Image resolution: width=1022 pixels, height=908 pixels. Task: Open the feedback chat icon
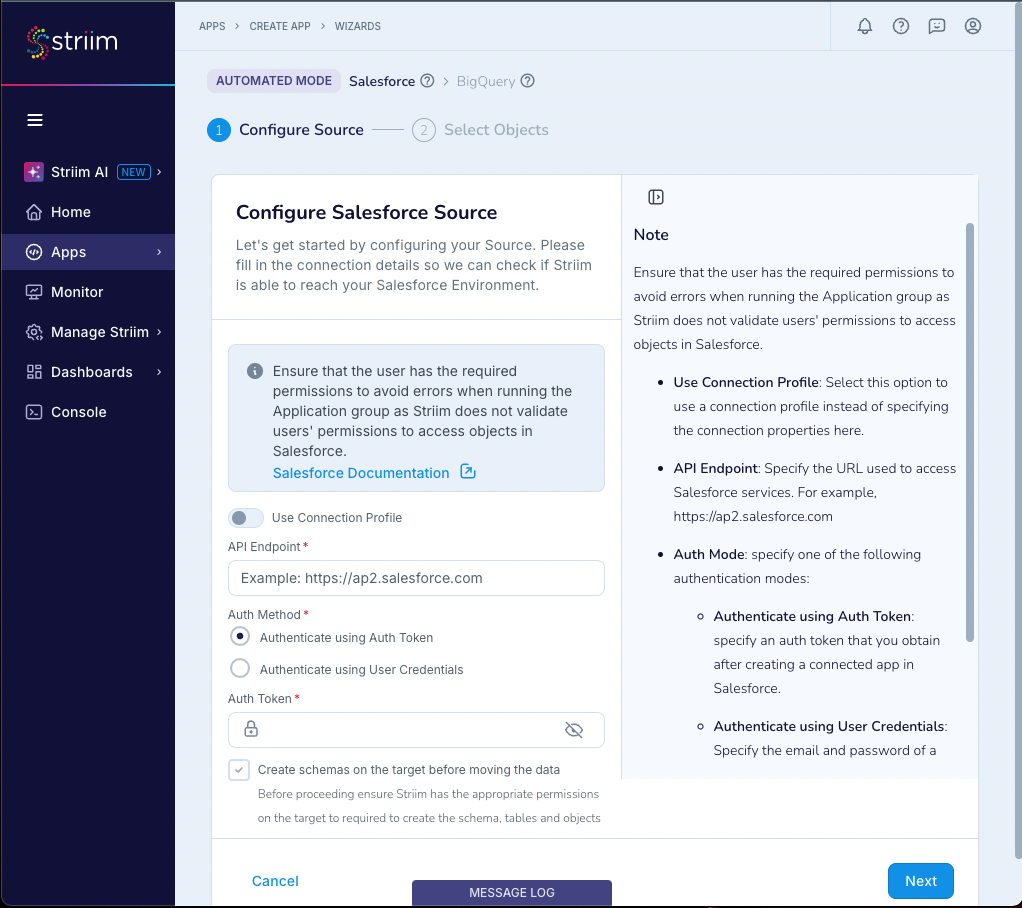click(936, 26)
